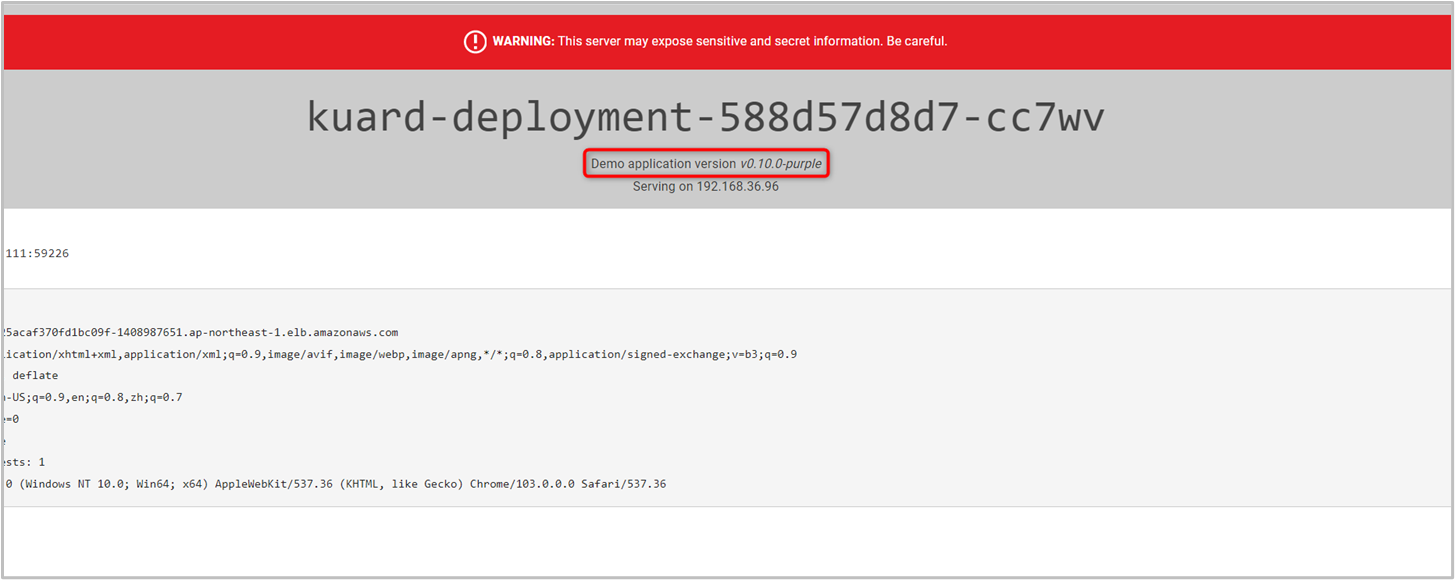The height and width of the screenshot is (580, 1455).
Task: Click the 'Demo application version' label
Action: pos(662,164)
